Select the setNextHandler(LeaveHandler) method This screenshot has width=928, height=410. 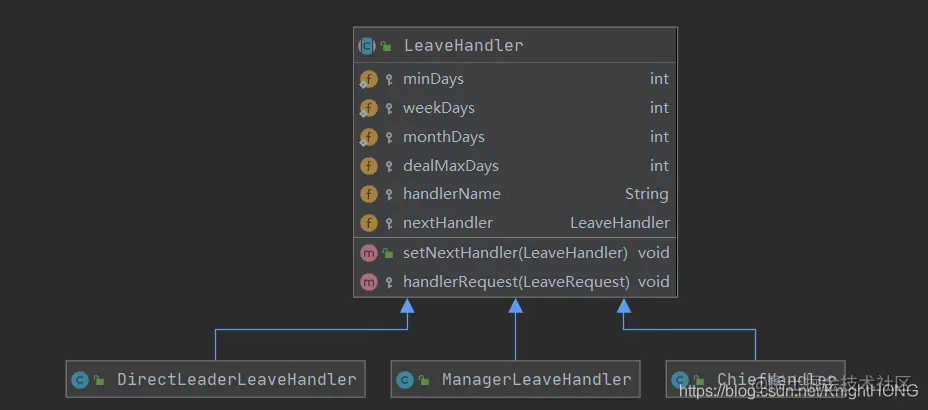coord(515,253)
